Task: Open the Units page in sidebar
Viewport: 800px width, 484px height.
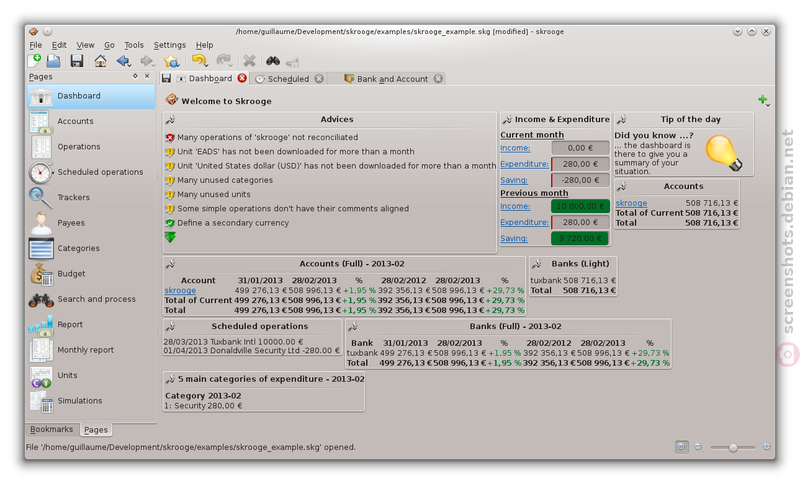Action: (91, 375)
